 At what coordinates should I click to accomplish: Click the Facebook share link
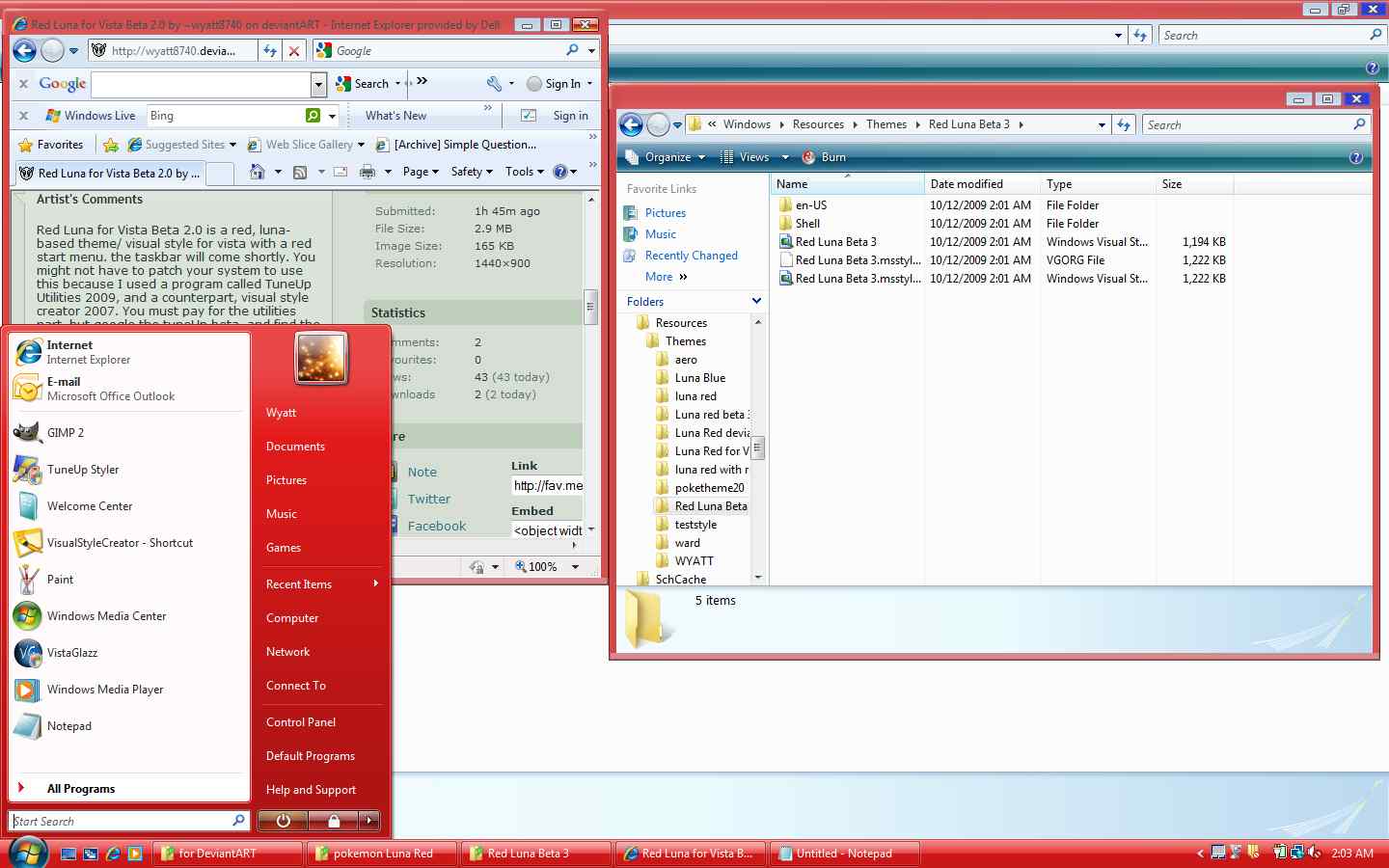436,526
